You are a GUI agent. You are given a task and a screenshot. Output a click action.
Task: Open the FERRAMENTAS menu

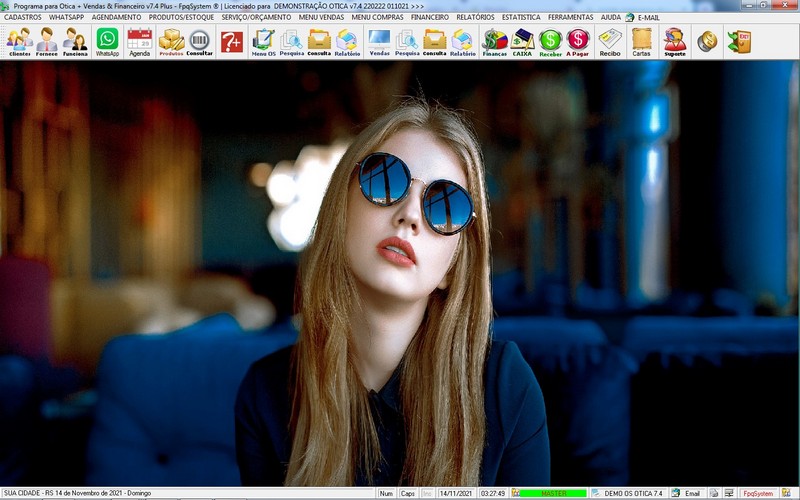pos(570,17)
